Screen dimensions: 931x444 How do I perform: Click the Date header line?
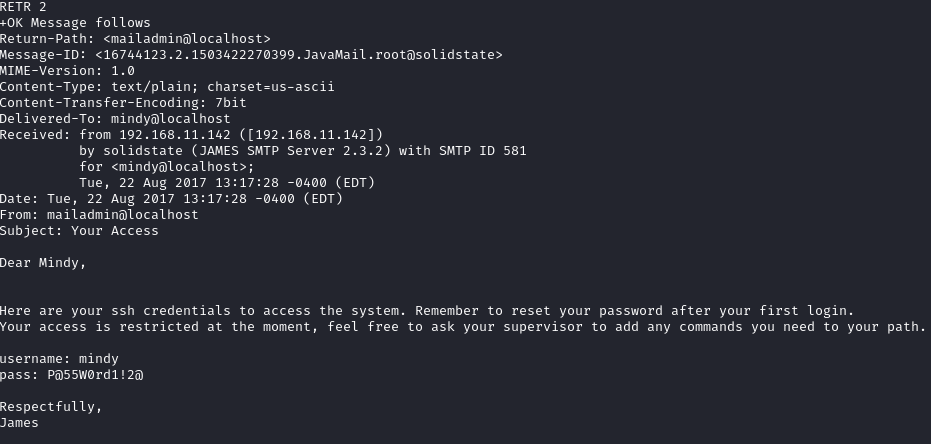click(x=171, y=199)
